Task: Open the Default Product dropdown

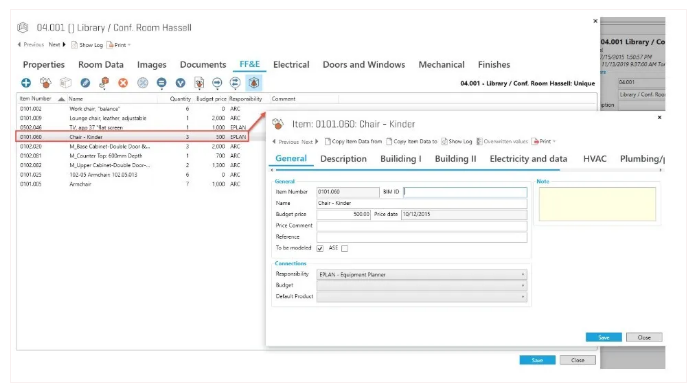Action: click(x=422, y=296)
